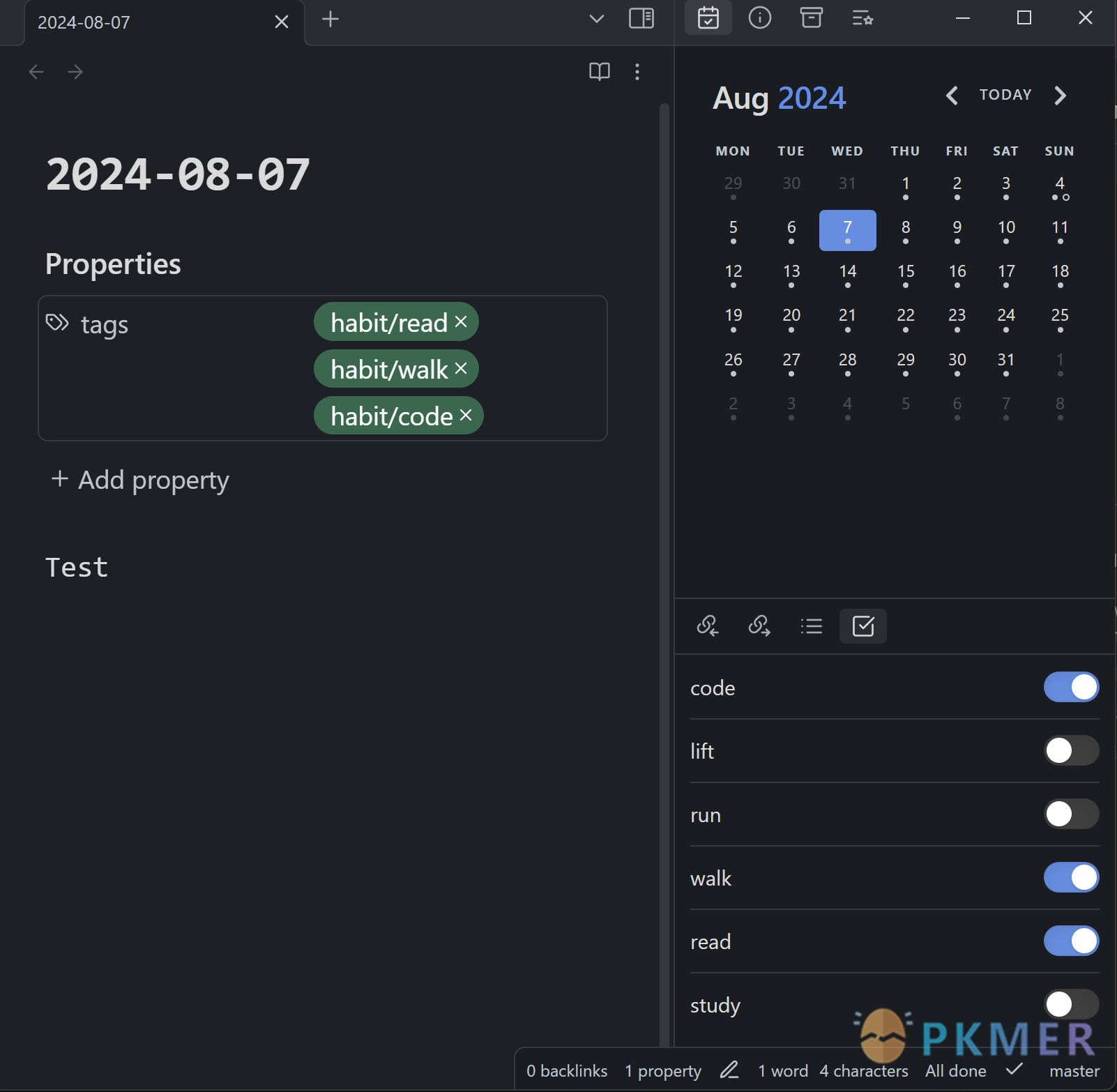This screenshot has height=1092, width=1117.
Task: Disable the walk habit toggle
Action: (x=1071, y=878)
